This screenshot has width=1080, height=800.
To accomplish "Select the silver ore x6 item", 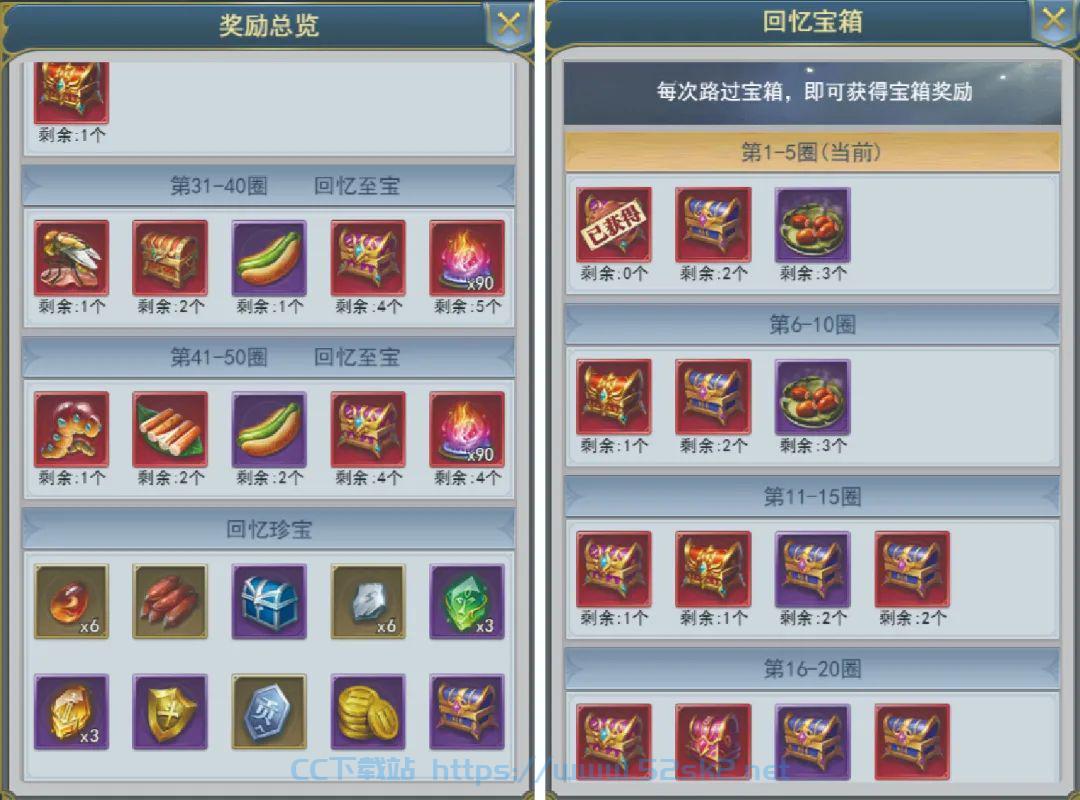I will (368, 602).
